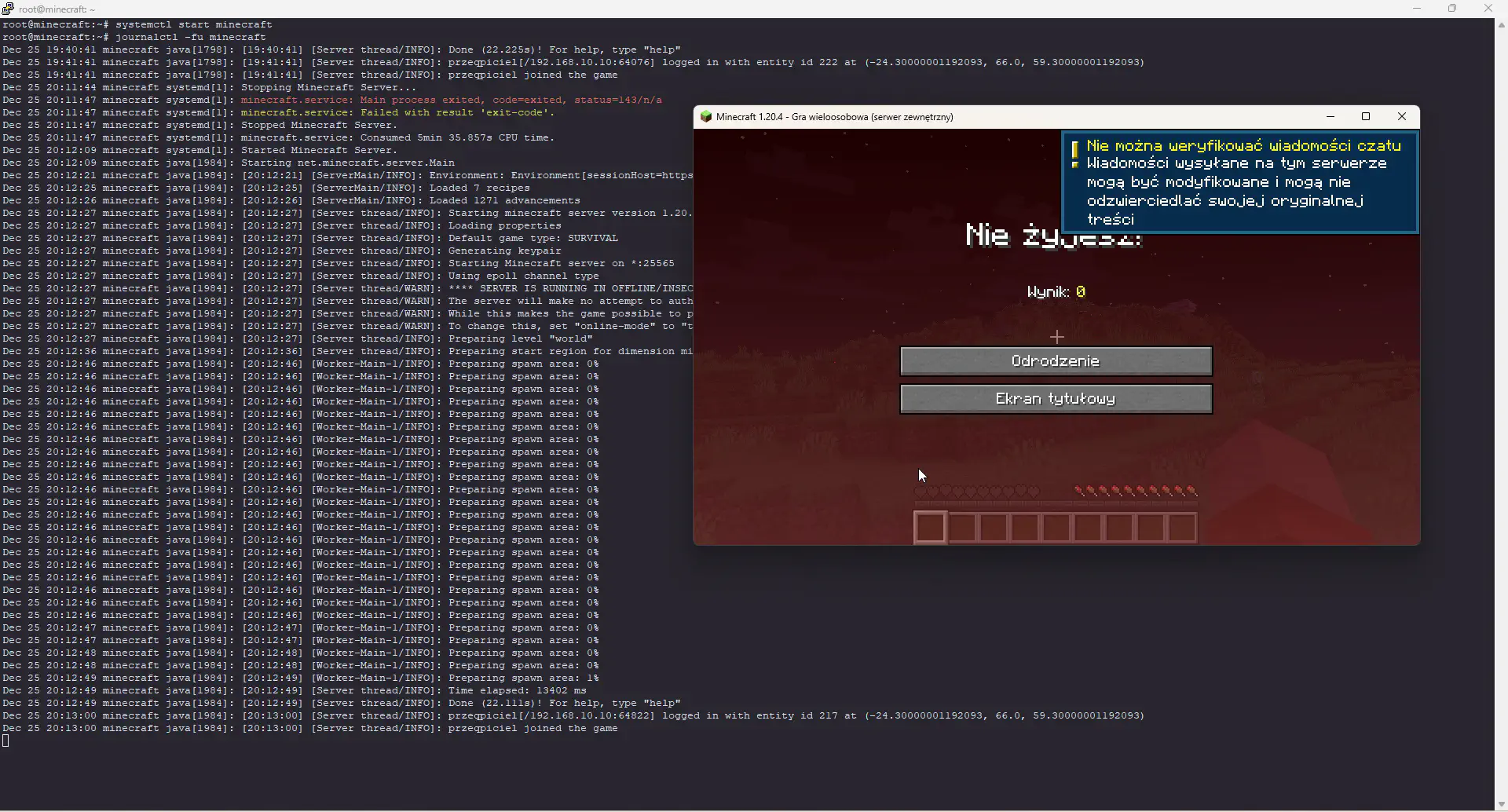
Task: Select the last ninth hotbar slot
Action: pos(1182,528)
